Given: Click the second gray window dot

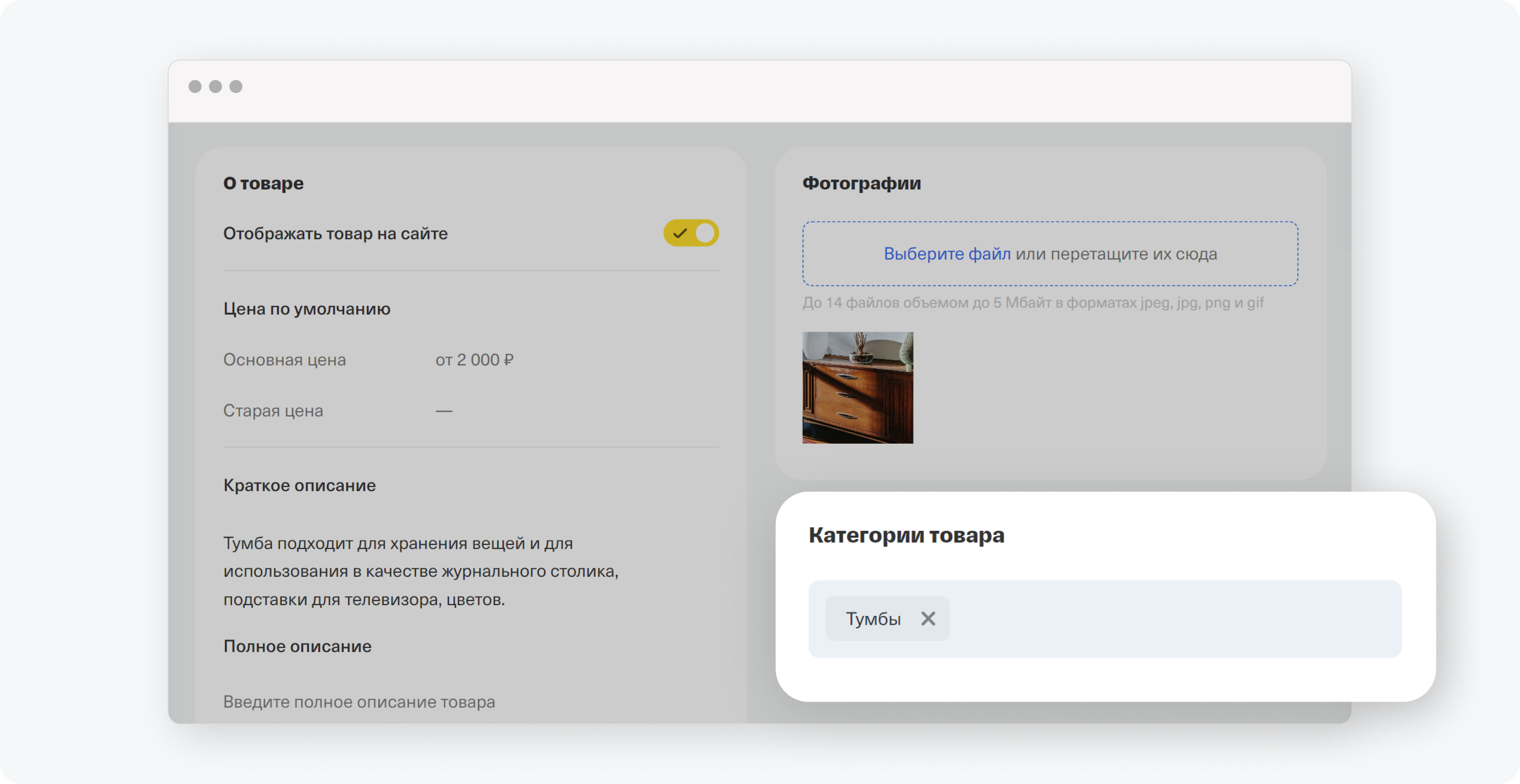Looking at the screenshot, I should 215,87.
